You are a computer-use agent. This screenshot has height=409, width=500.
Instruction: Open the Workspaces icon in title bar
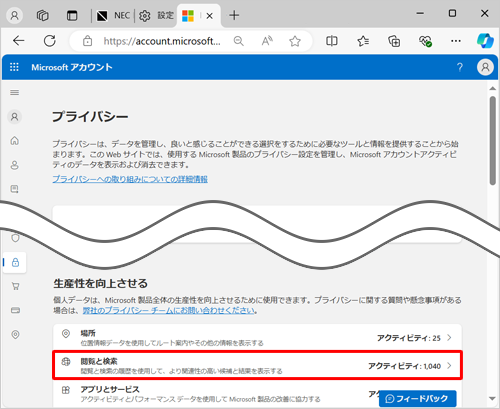[x=43, y=15]
